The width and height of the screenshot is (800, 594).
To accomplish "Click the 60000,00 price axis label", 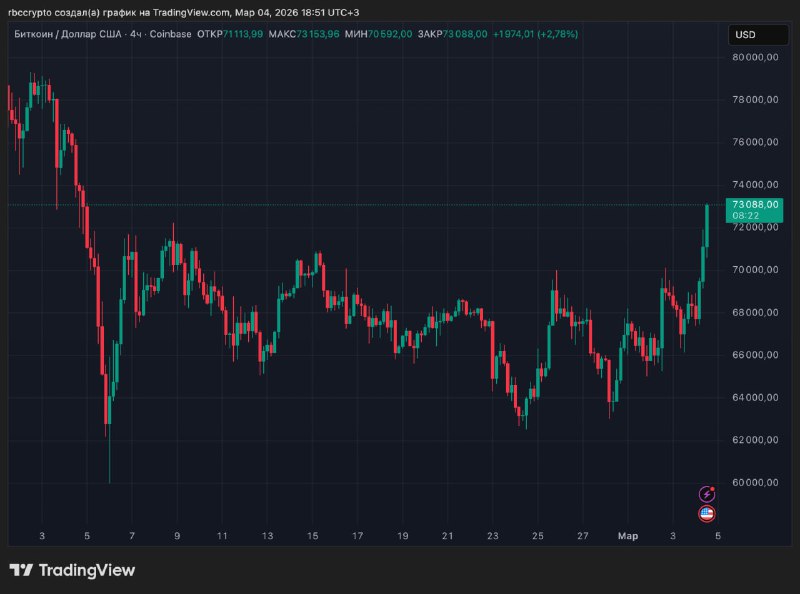I will tap(755, 483).
